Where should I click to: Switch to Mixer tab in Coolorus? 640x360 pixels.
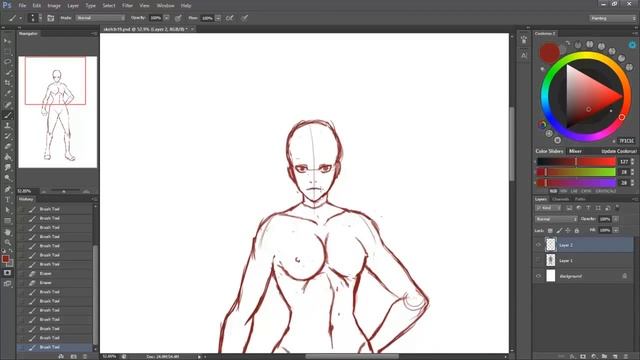pos(575,151)
